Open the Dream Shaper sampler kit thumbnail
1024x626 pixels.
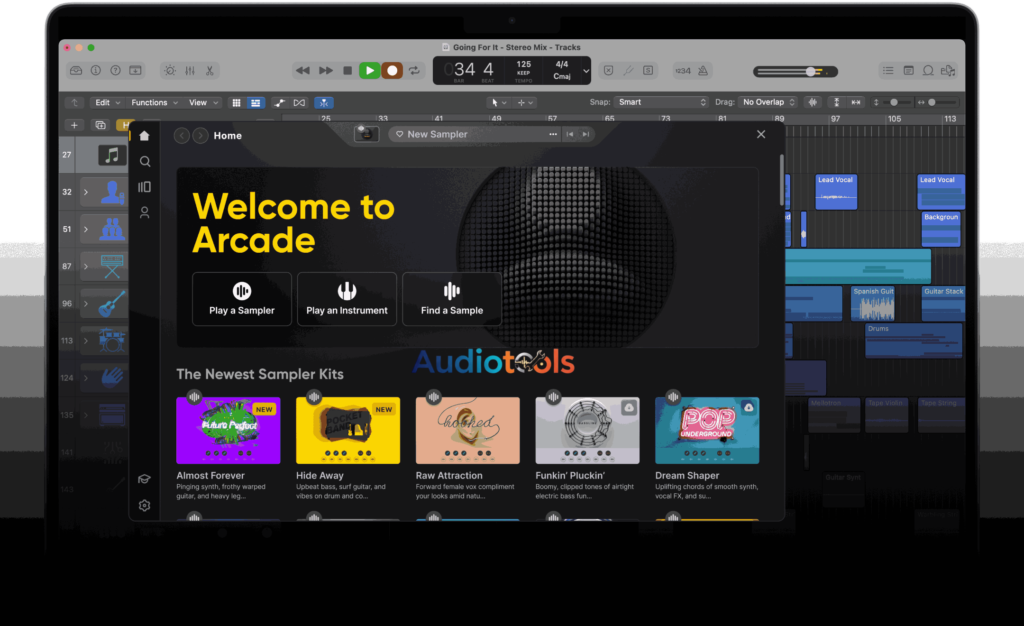tap(707, 430)
